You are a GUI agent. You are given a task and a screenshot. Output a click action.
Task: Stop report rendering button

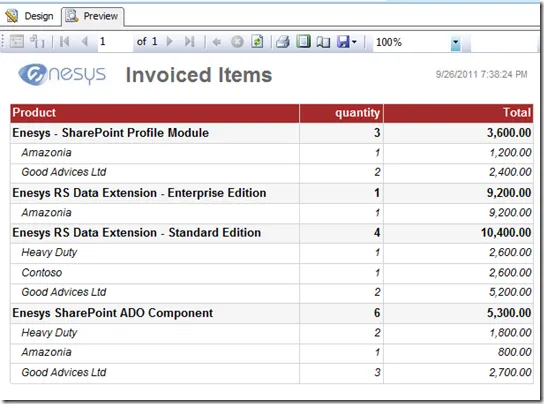tap(237, 42)
